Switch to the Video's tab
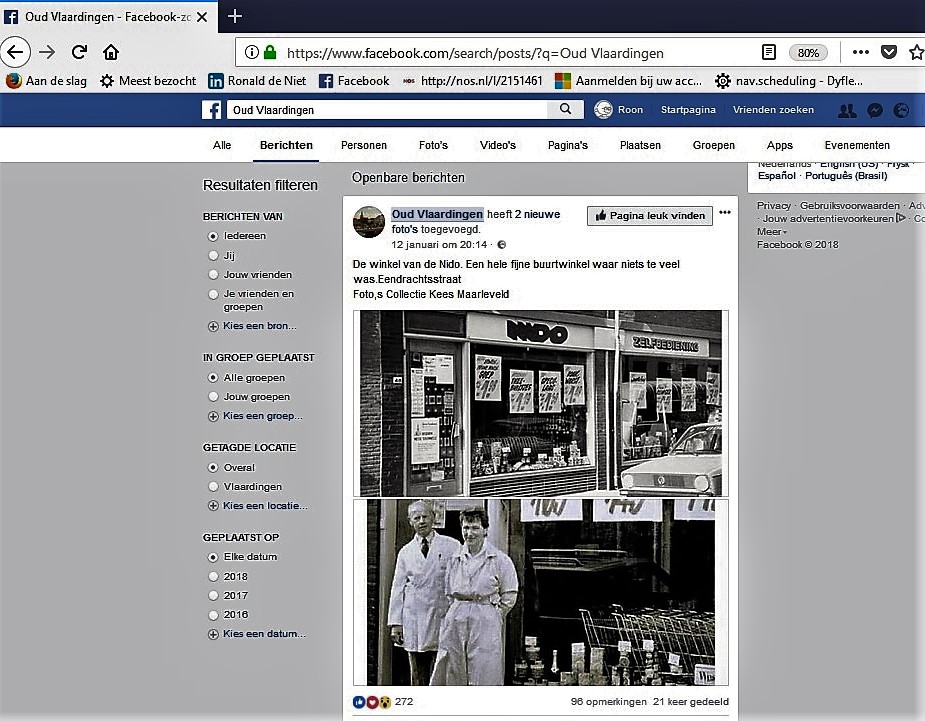 tap(497, 145)
